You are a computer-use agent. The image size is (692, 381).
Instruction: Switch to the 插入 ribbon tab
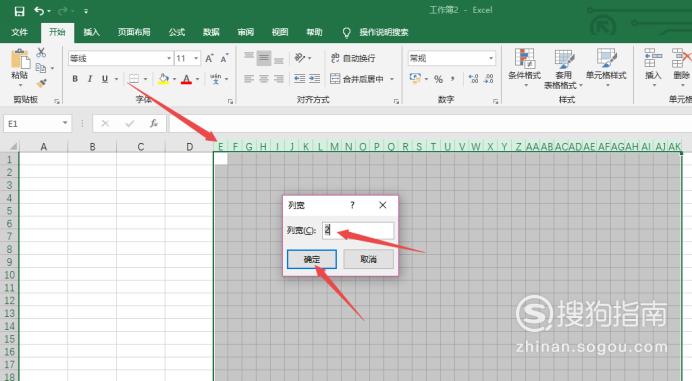(x=91, y=32)
